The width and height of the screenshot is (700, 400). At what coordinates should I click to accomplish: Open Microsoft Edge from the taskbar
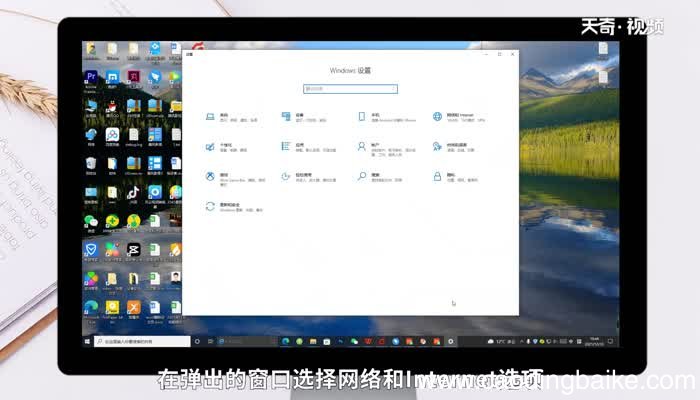[x=286, y=342]
